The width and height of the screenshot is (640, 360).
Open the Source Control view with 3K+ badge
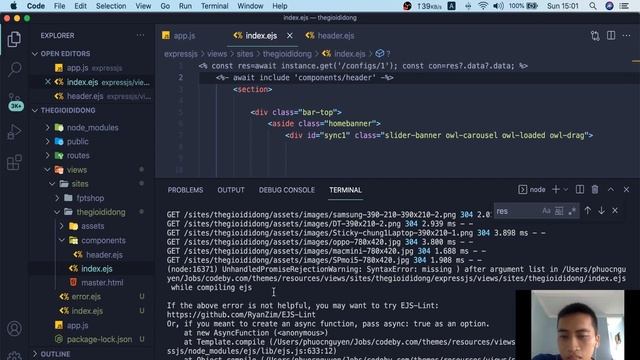15,101
